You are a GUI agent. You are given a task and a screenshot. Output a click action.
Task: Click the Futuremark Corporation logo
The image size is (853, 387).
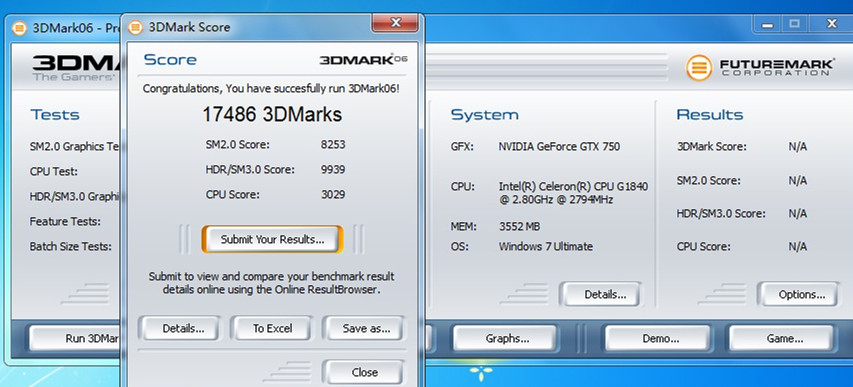coord(759,68)
